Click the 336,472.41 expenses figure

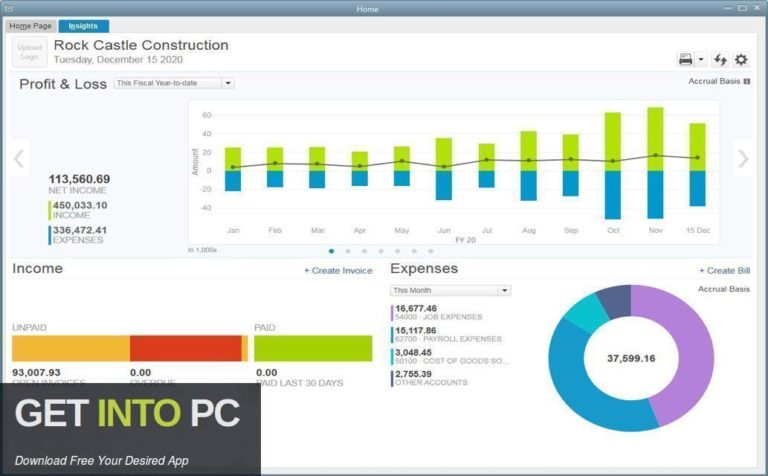pos(80,230)
